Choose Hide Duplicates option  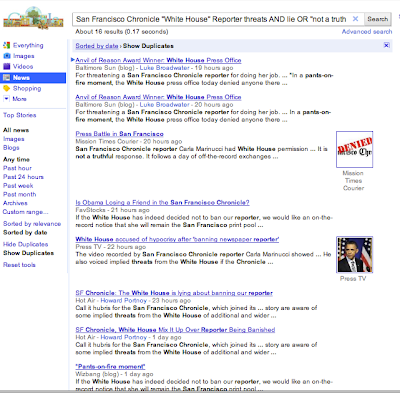[25, 244]
